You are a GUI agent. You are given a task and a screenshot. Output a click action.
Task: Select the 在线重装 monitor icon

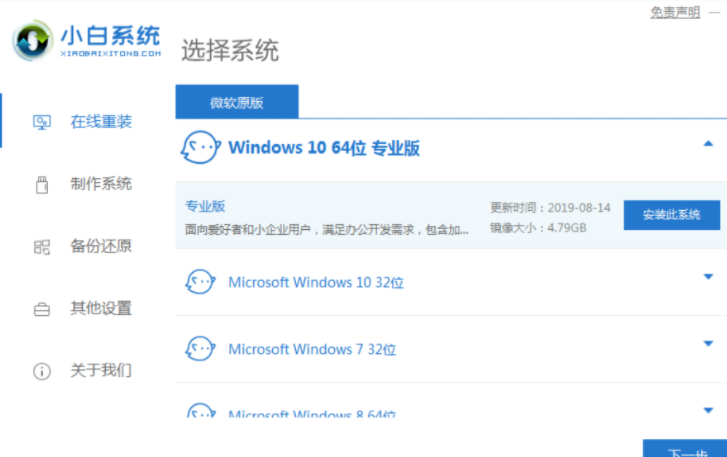[x=42, y=122]
